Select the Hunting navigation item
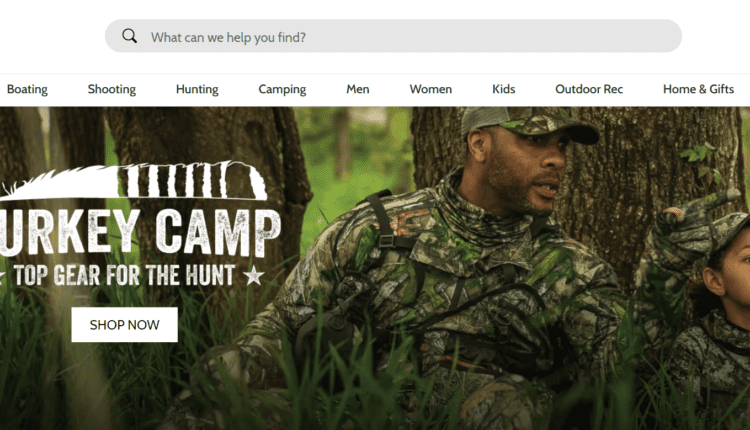 197,89
